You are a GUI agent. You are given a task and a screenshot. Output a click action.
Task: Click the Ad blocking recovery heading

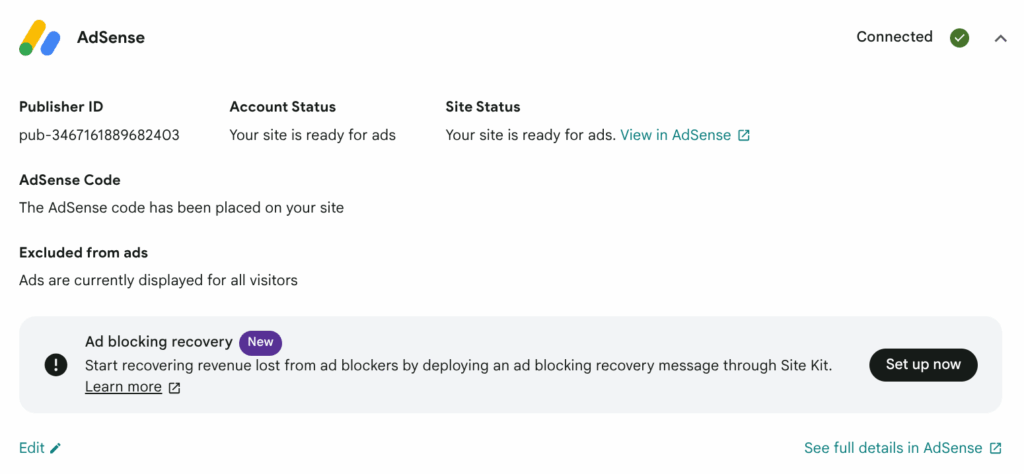coord(158,342)
